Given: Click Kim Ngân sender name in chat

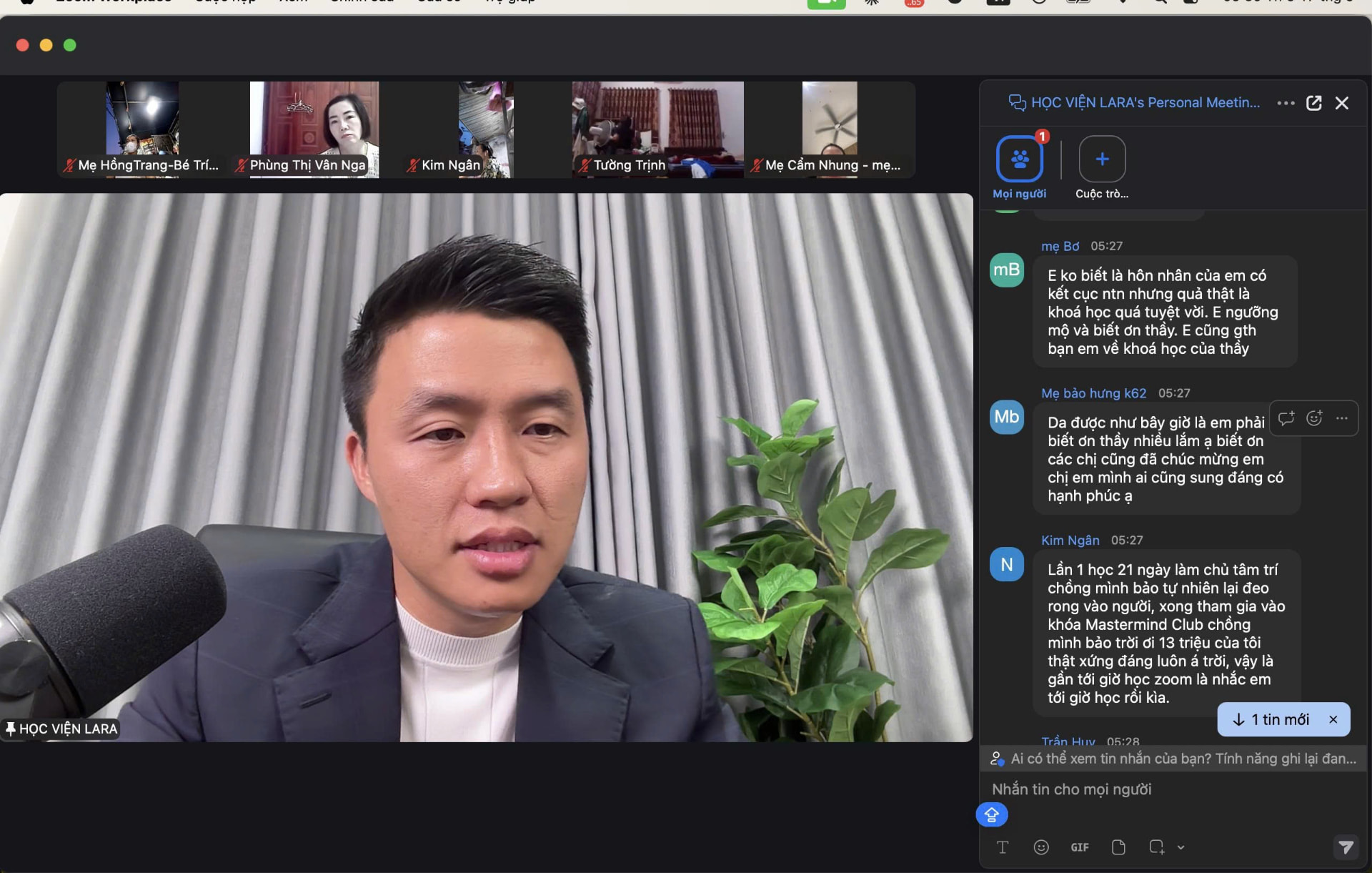Looking at the screenshot, I should coord(1070,540).
